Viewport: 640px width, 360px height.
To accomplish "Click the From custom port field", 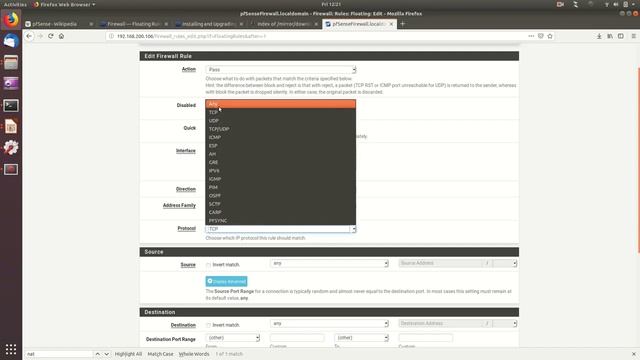I will (297, 338).
